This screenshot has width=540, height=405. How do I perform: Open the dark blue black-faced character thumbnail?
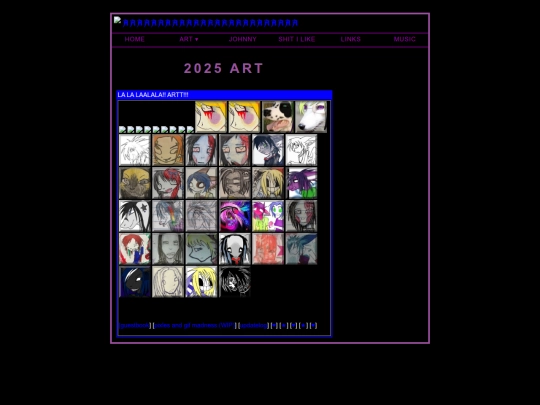click(135, 282)
